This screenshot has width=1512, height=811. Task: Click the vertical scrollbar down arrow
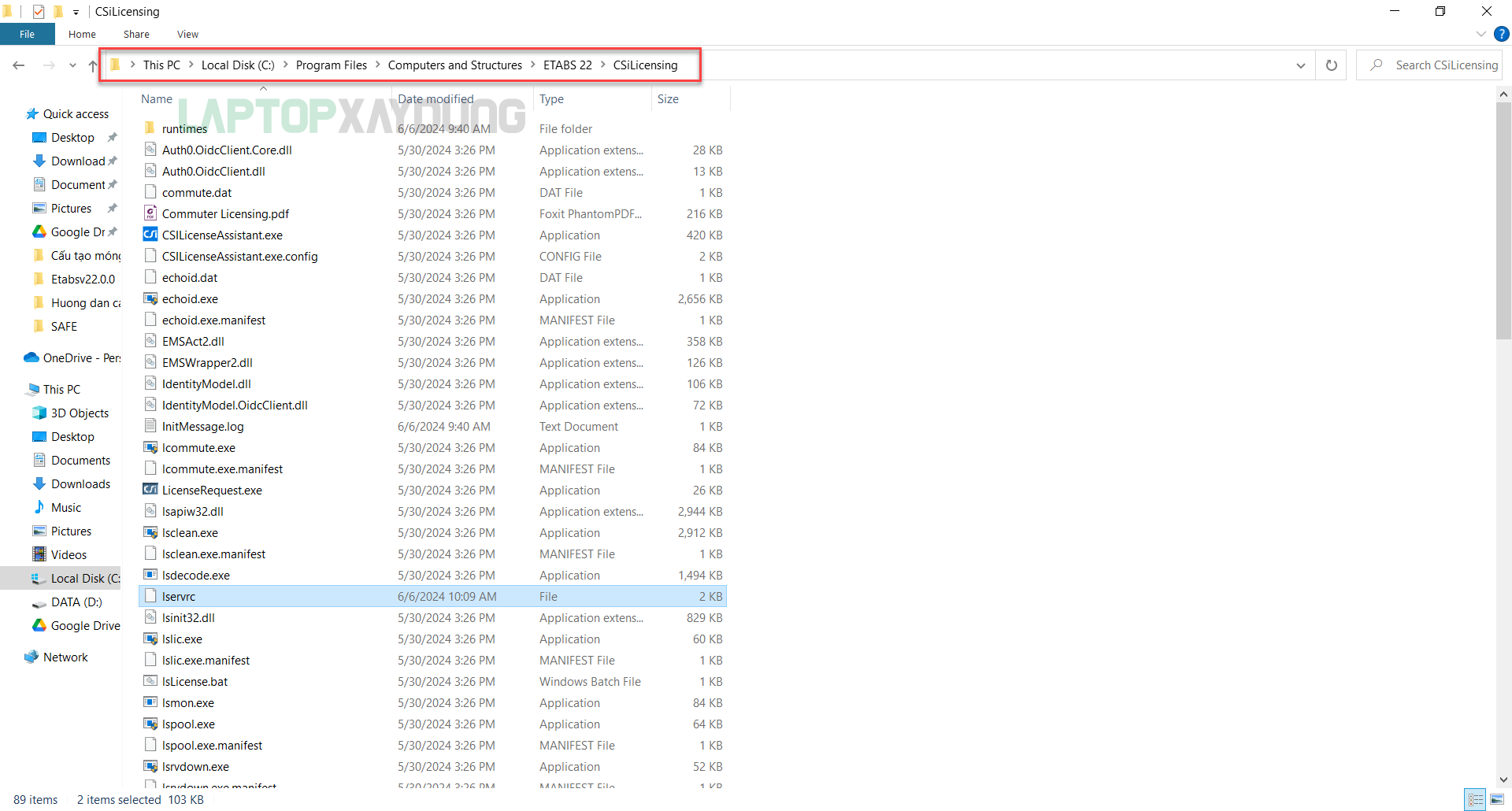click(1503, 780)
